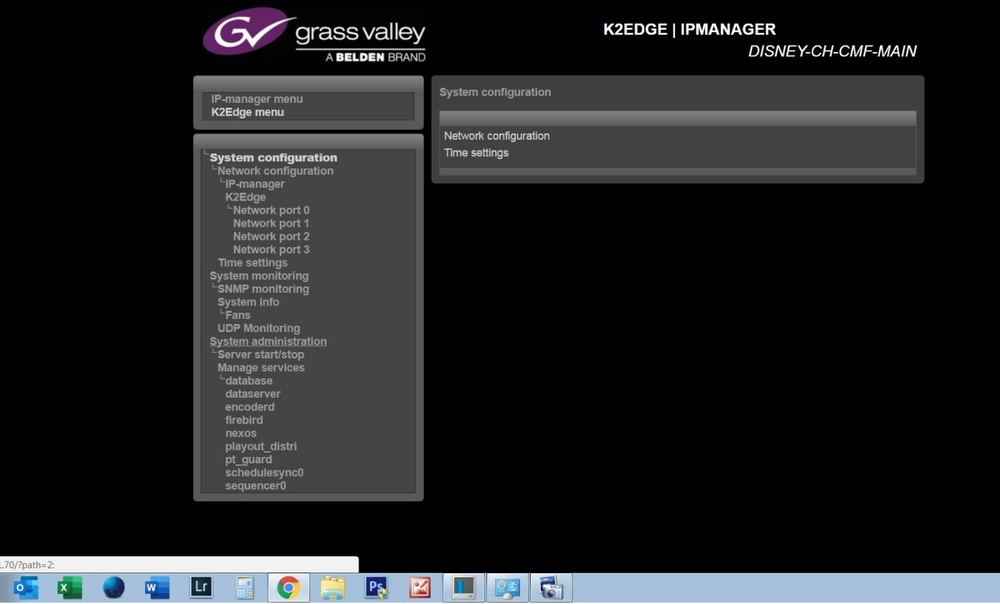1000x604 pixels.
Task: Open Microsoft Word from the taskbar
Action: (x=156, y=588)
